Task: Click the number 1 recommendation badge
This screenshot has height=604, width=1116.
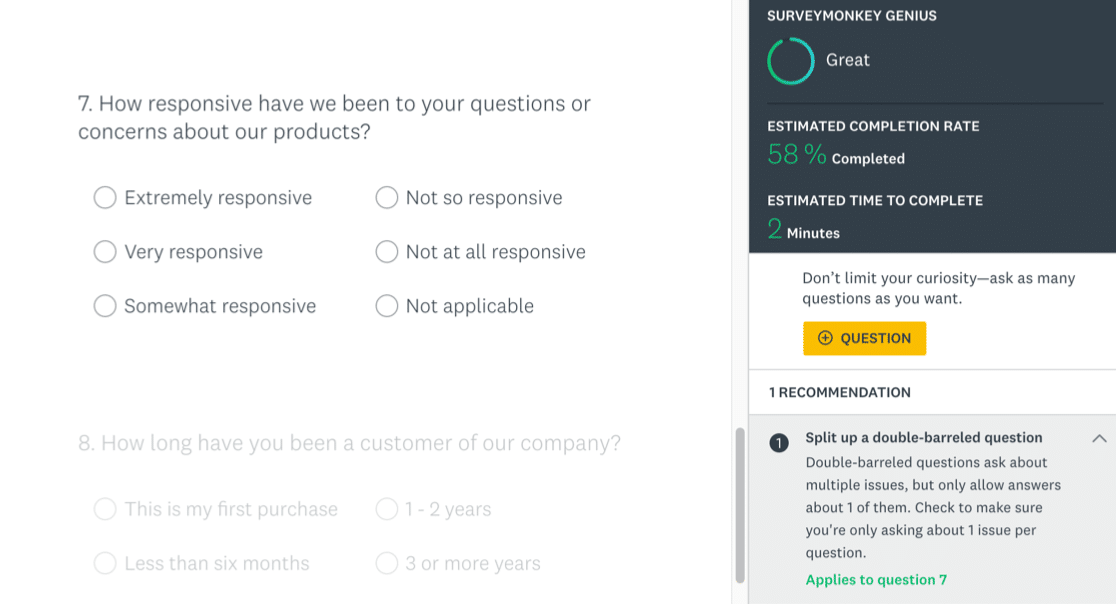Action: 780,443
